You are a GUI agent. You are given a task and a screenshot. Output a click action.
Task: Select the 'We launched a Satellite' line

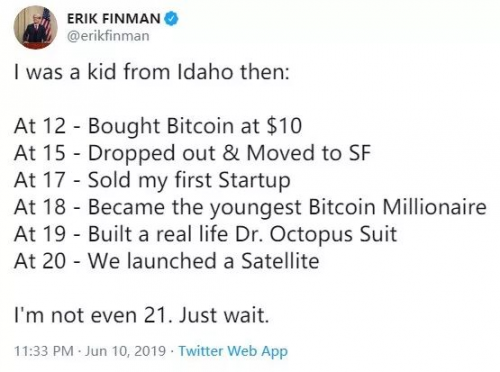point(167,261)
